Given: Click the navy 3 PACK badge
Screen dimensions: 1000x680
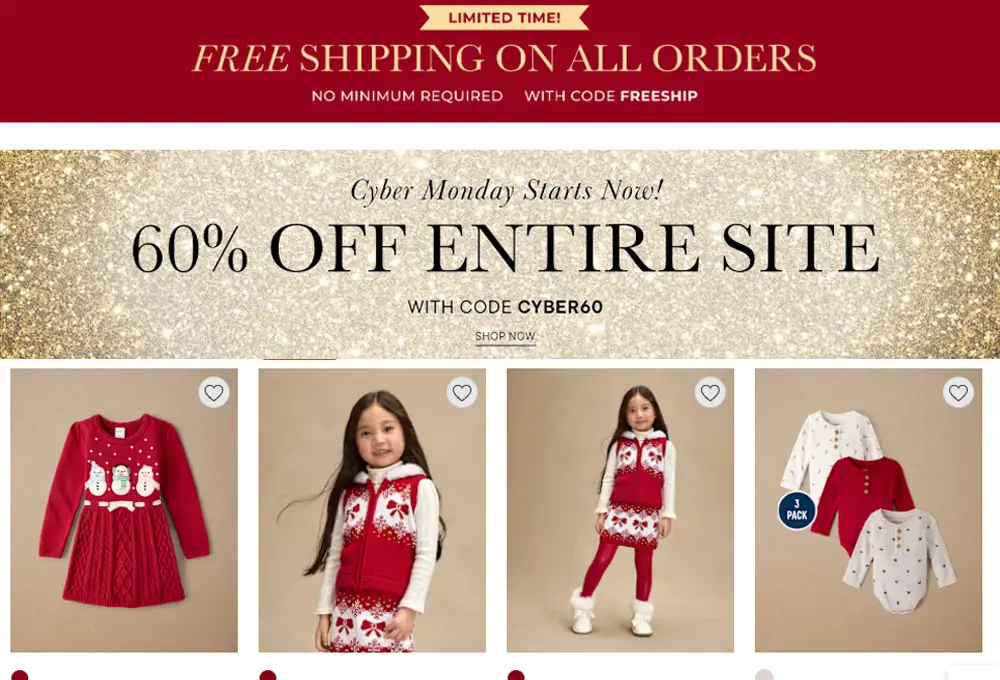Looking at the screenshot, I should pos(797,510).
